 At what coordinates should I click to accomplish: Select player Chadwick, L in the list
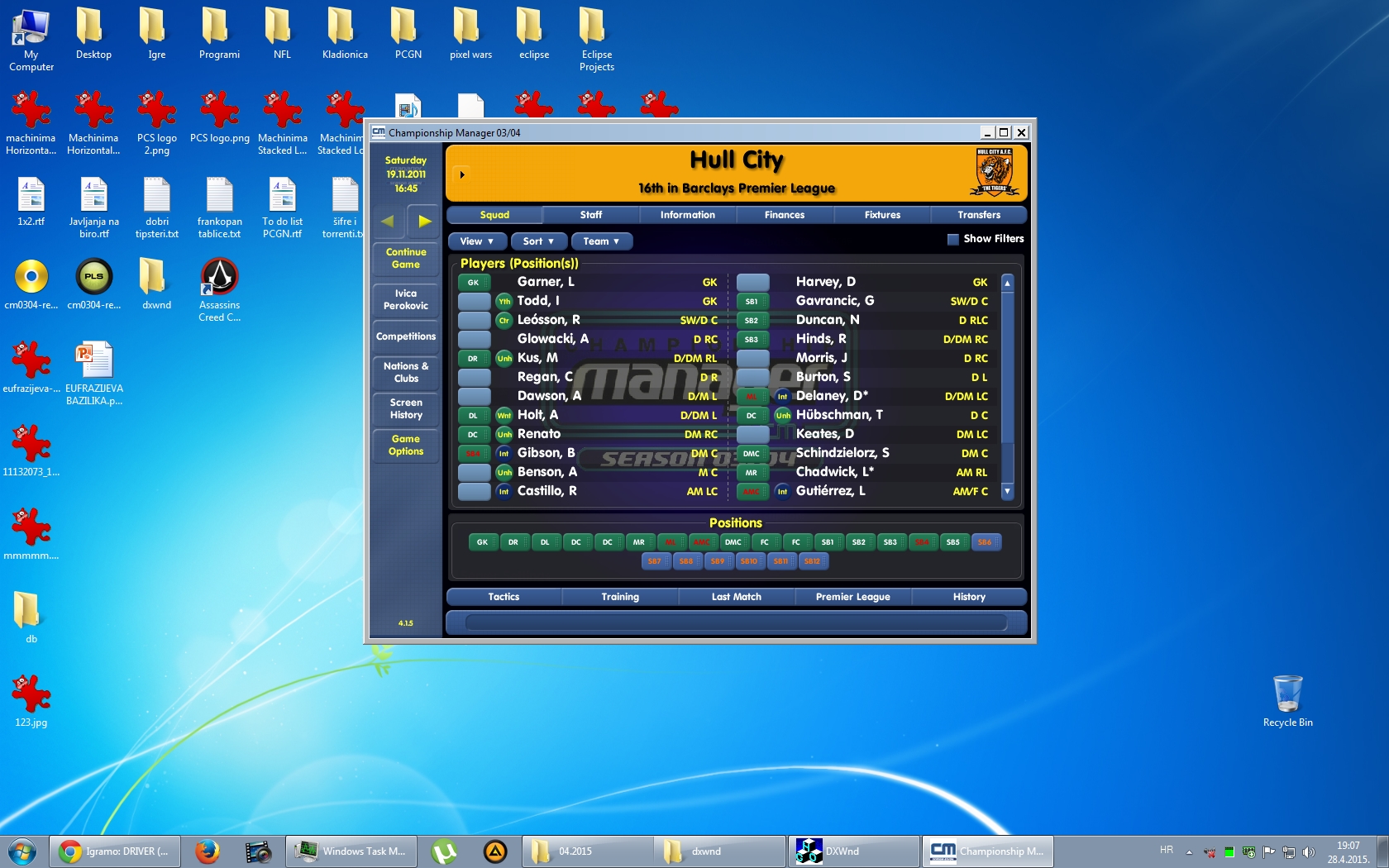pos(835,472)
